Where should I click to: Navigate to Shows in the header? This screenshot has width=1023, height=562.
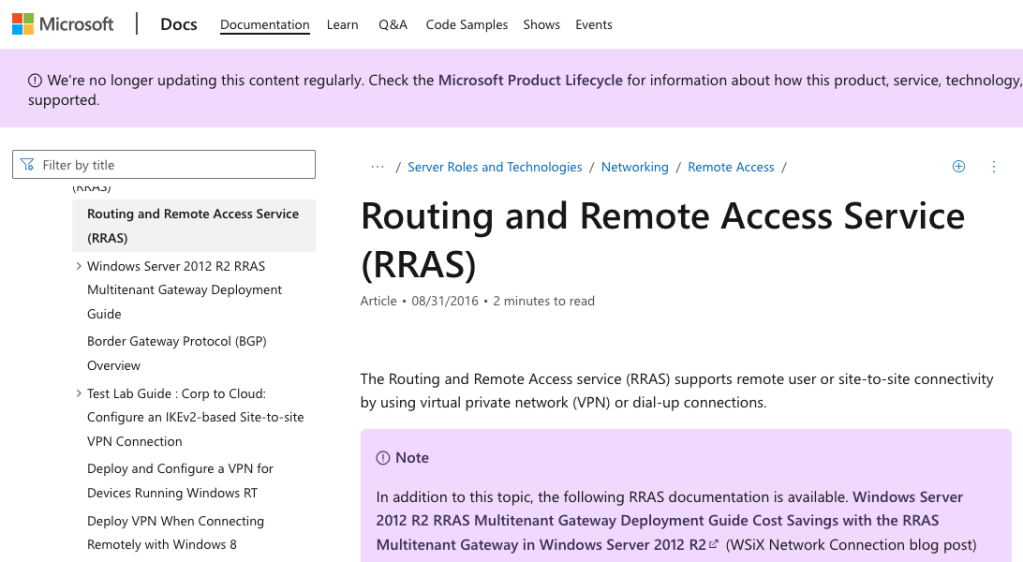541,25
